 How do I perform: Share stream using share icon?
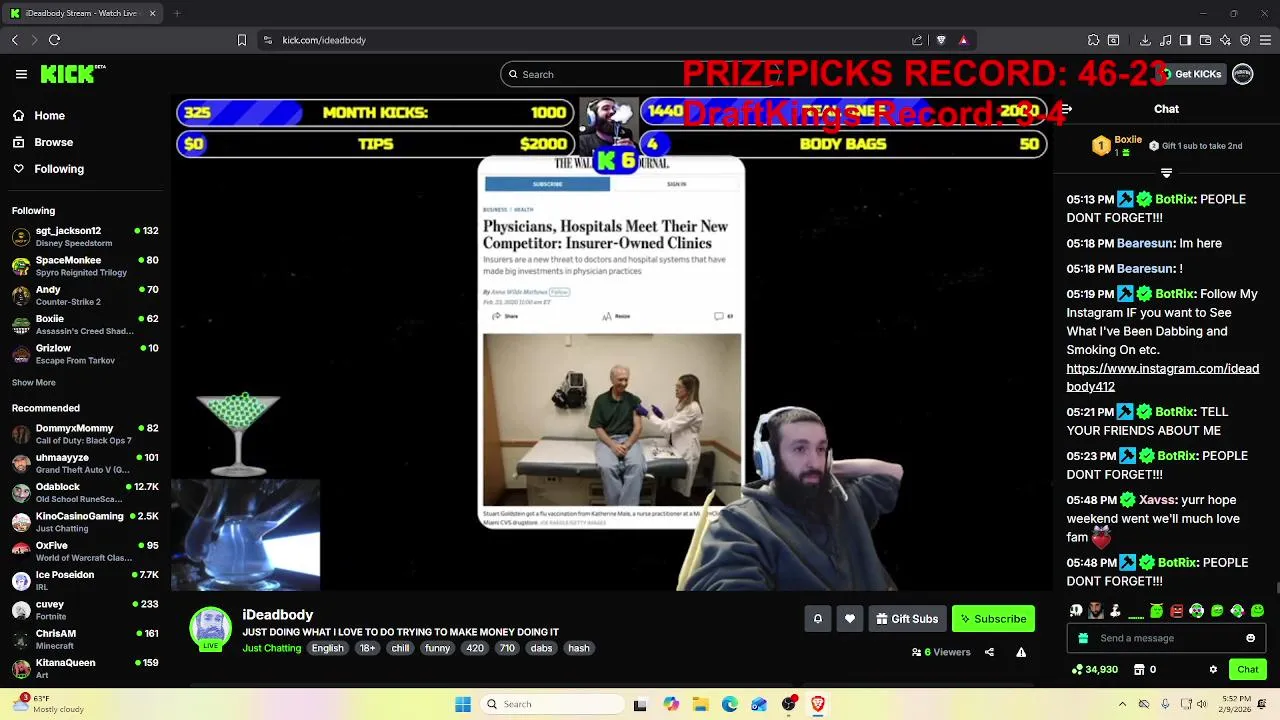989,652
